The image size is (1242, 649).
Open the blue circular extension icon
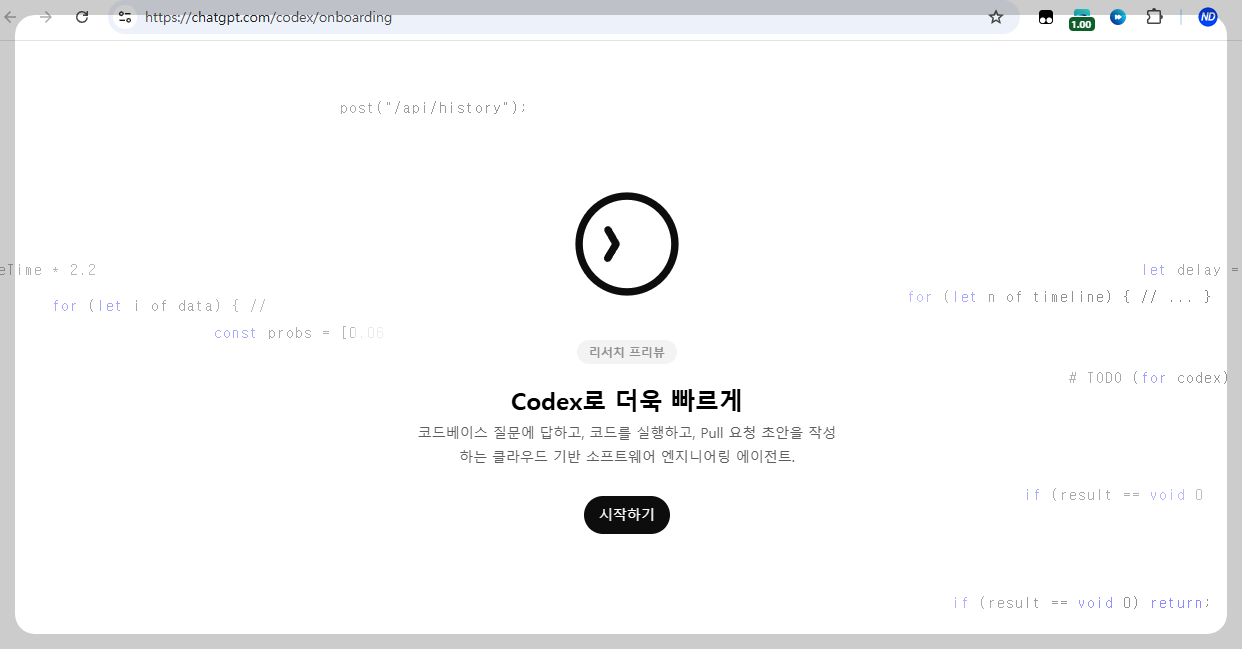click(1118, 17)
